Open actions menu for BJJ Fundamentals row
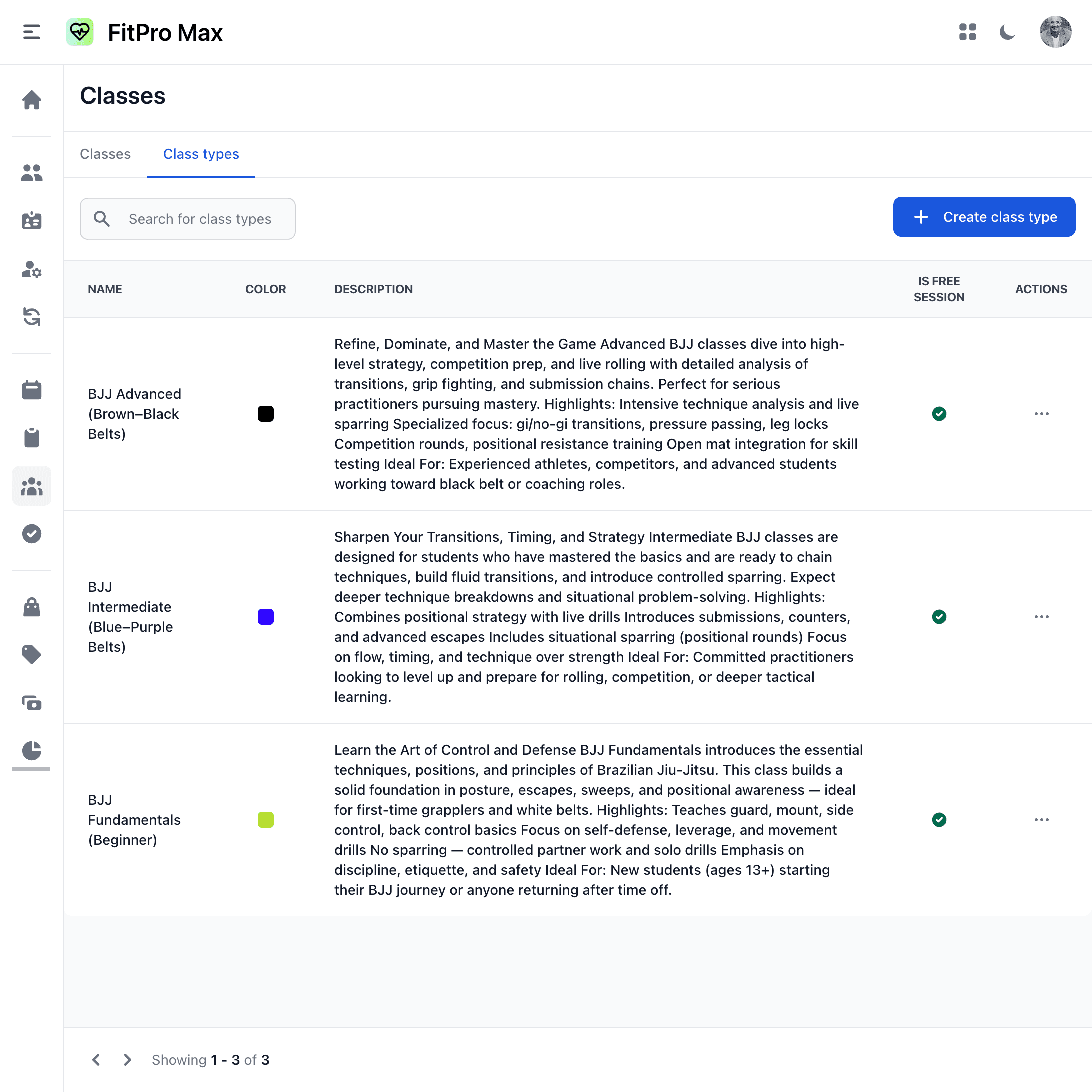1092x1092 pixels. [x=1041, y=820]
